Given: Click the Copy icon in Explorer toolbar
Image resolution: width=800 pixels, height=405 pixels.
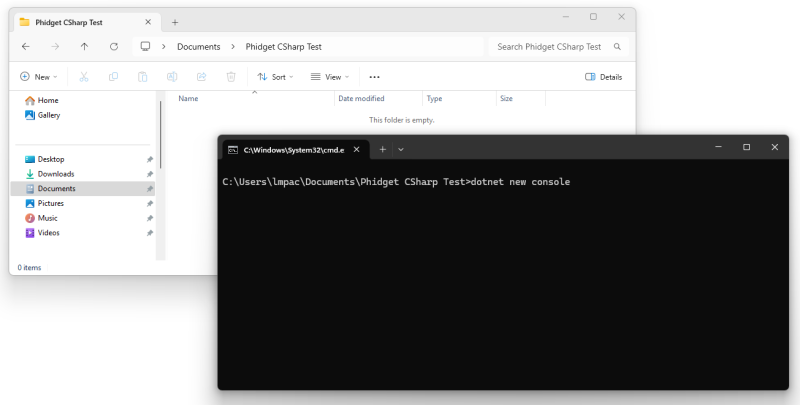Looking at the screenshot, I should (113, 77).
